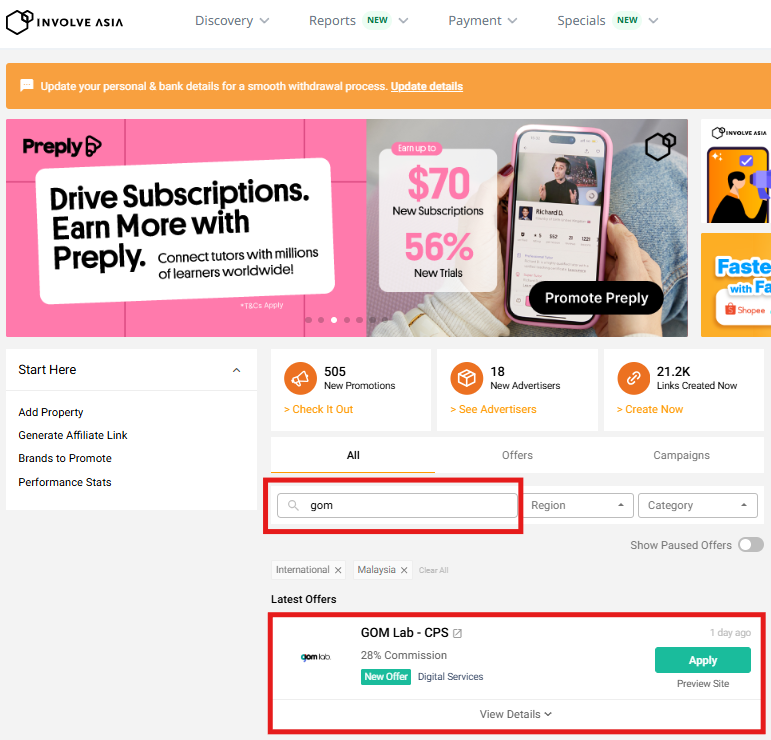Click the GOM Lab logo thumbnail
This screenshot has height=740, width=771.
tap(315, 657)
